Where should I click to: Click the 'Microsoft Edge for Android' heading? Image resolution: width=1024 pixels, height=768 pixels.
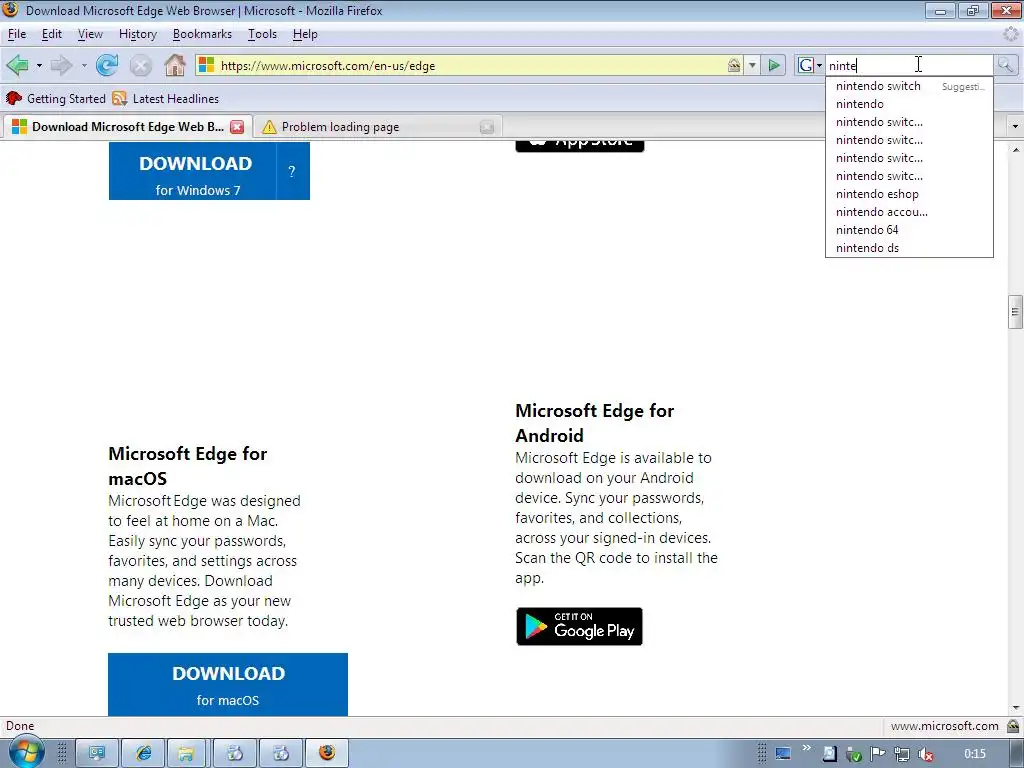(x=594, y=423)
